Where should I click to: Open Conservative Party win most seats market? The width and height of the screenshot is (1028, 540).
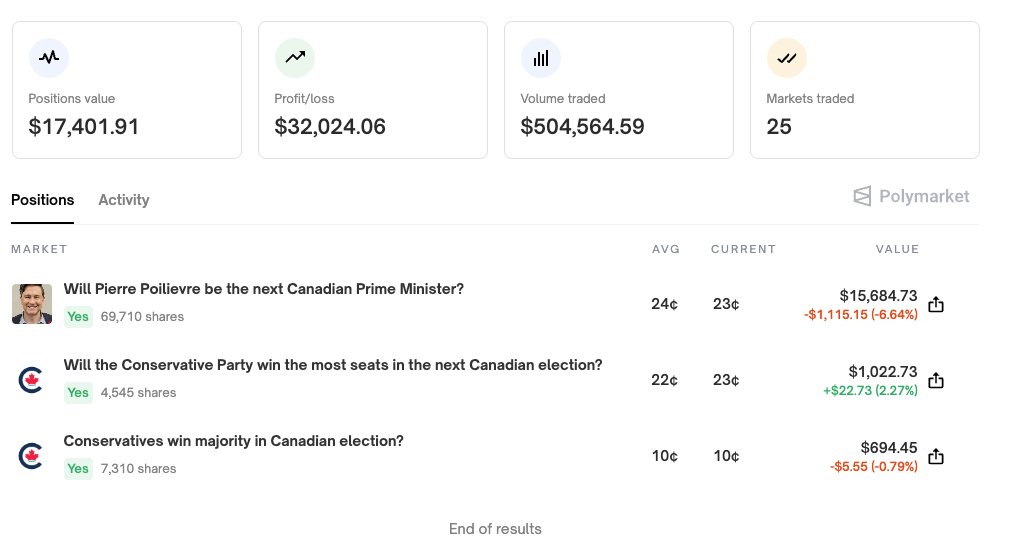point(333,365)
